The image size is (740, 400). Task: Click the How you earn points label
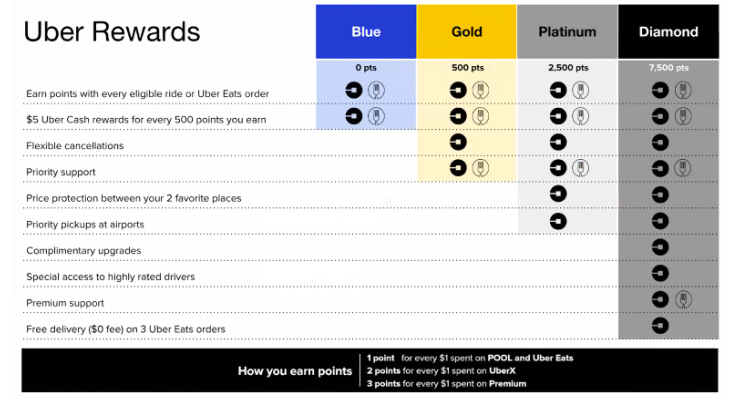pos(294,371)
